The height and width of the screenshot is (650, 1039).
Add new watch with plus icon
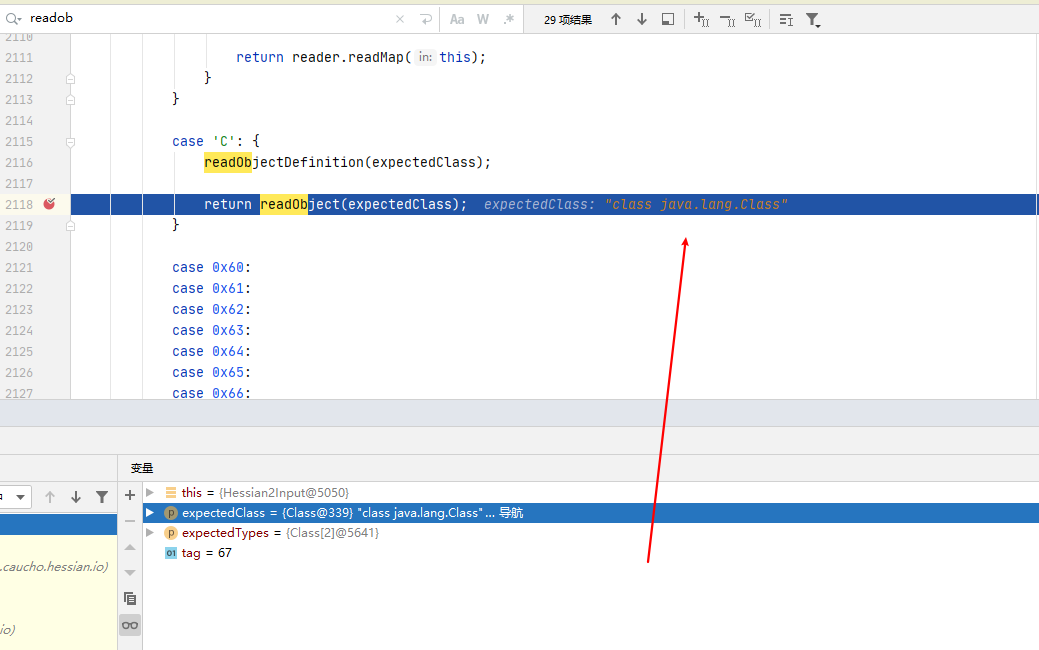tap(130, 495)
